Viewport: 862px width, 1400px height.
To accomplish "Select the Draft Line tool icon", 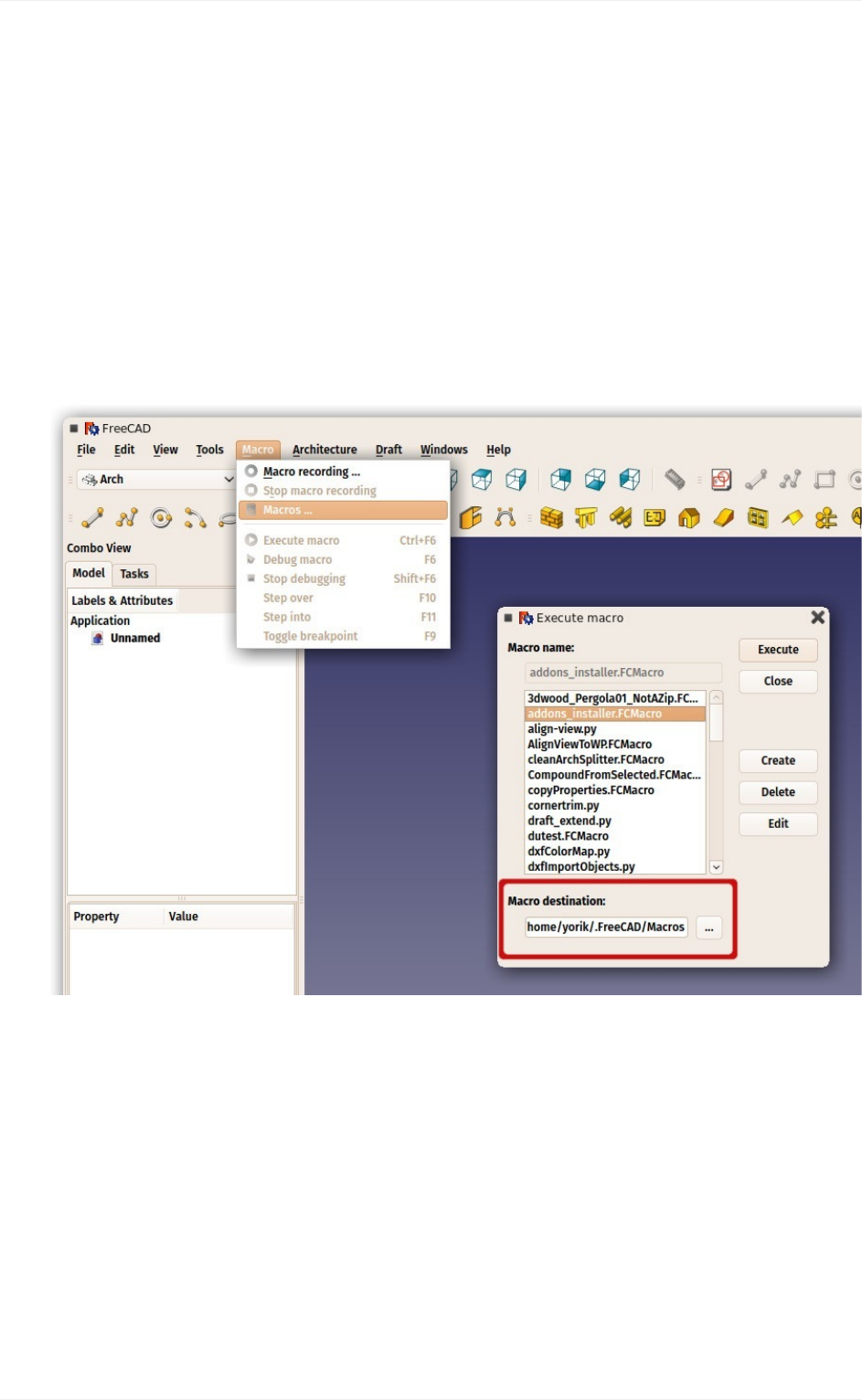I will (x=92, y=518).
